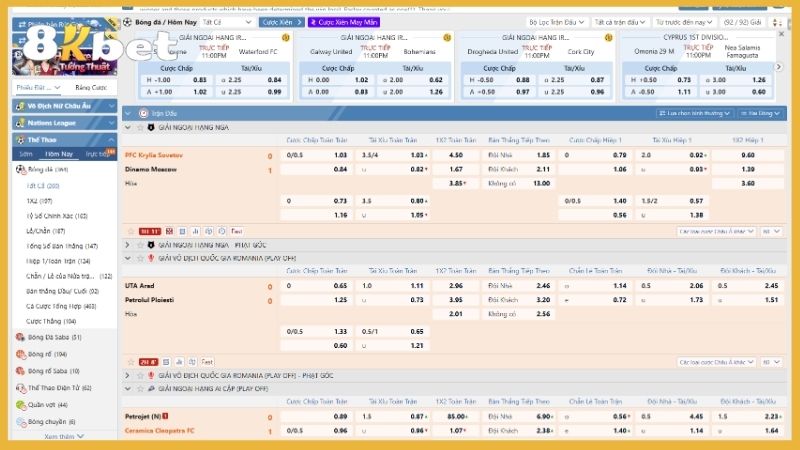The height and width of the screenshot is (450, 800).
Task: Open the (92 / 92) Giải league selector
Action: tap(742, 22)
